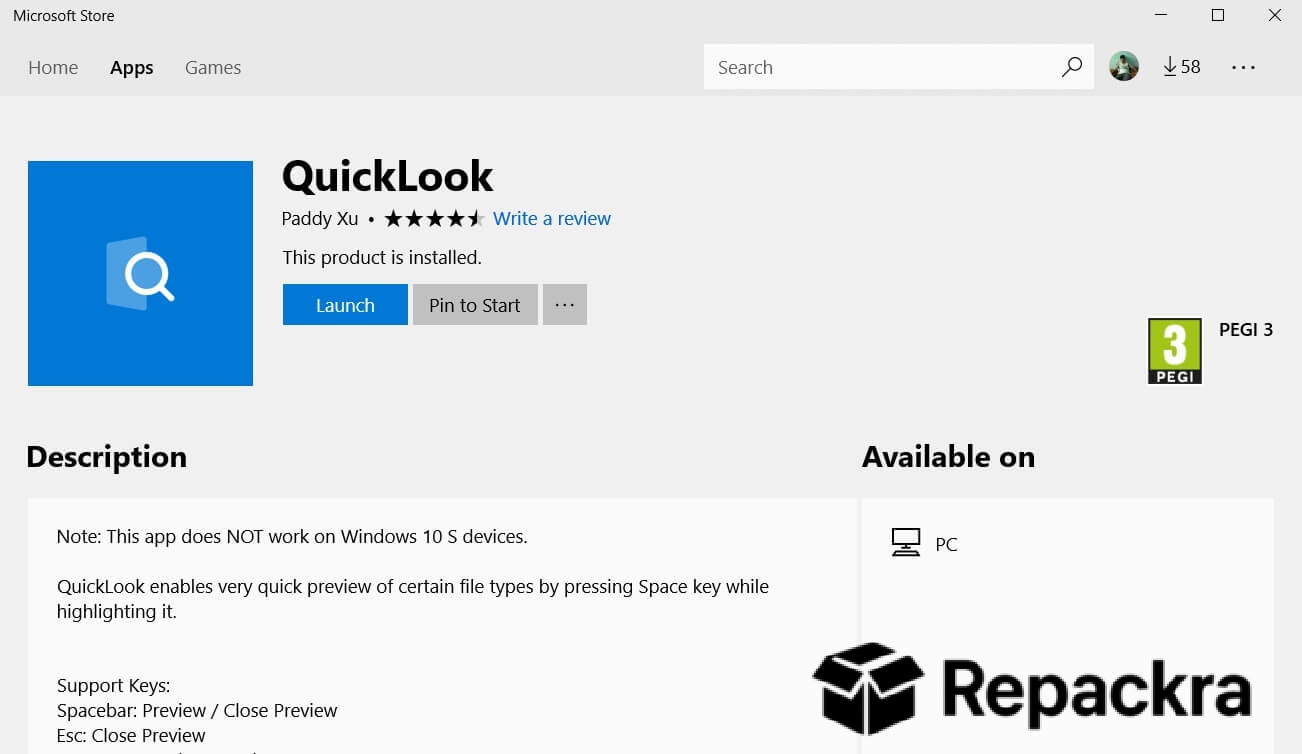Open more options beside Pin to Start
1302x754 pixels.
point(565,305)
